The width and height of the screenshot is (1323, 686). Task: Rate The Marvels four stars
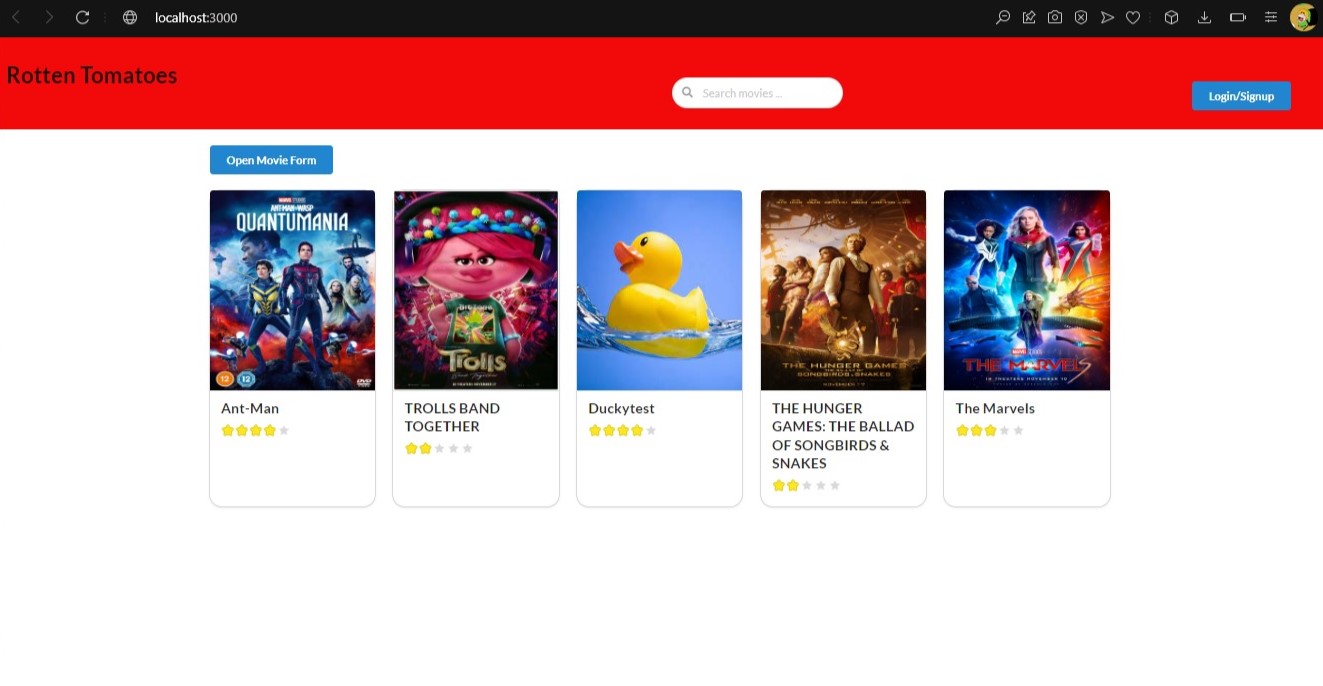click(x=1005, y=430)
